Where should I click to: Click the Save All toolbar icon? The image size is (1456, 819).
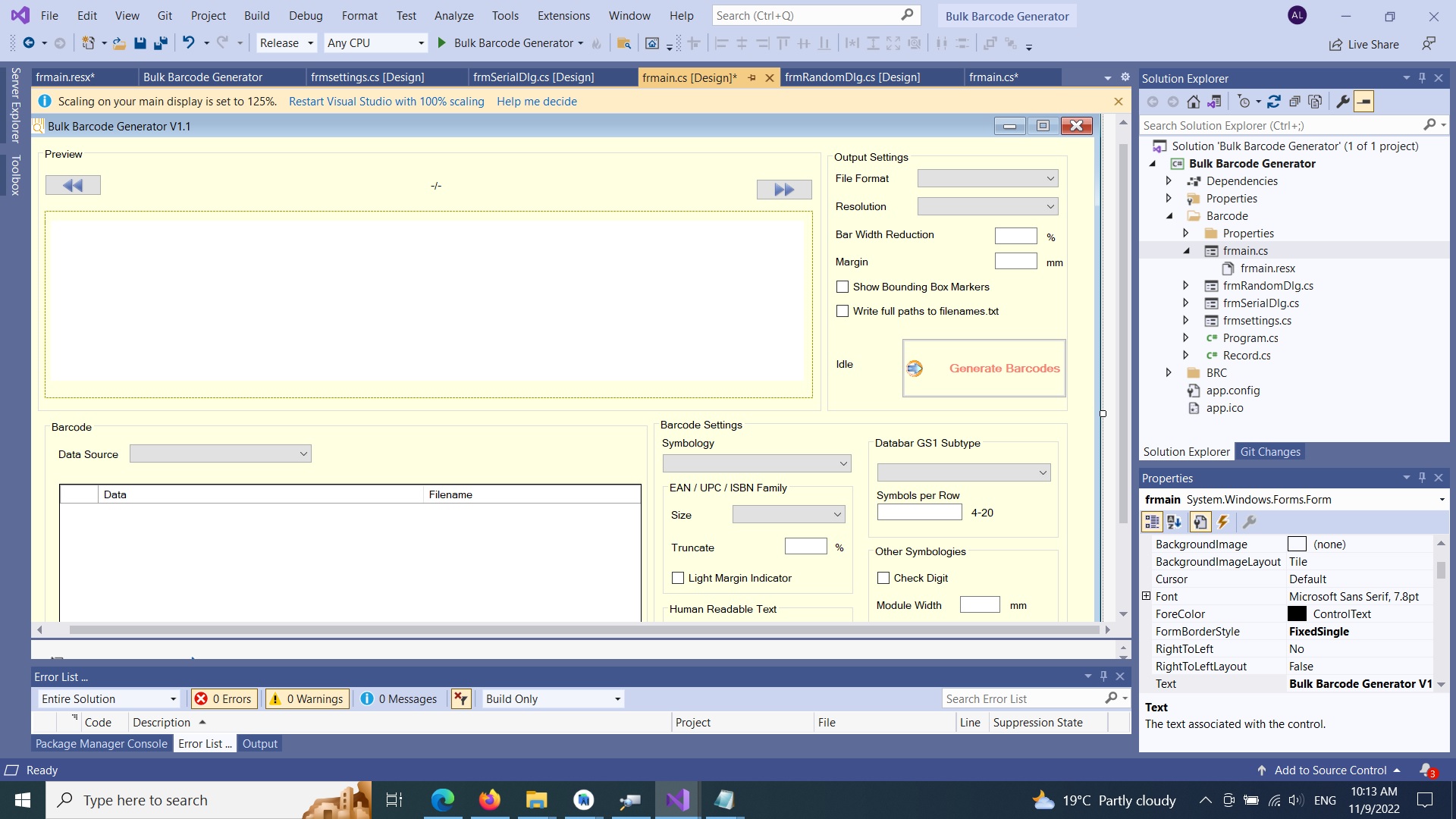click(x=160, y=43)
